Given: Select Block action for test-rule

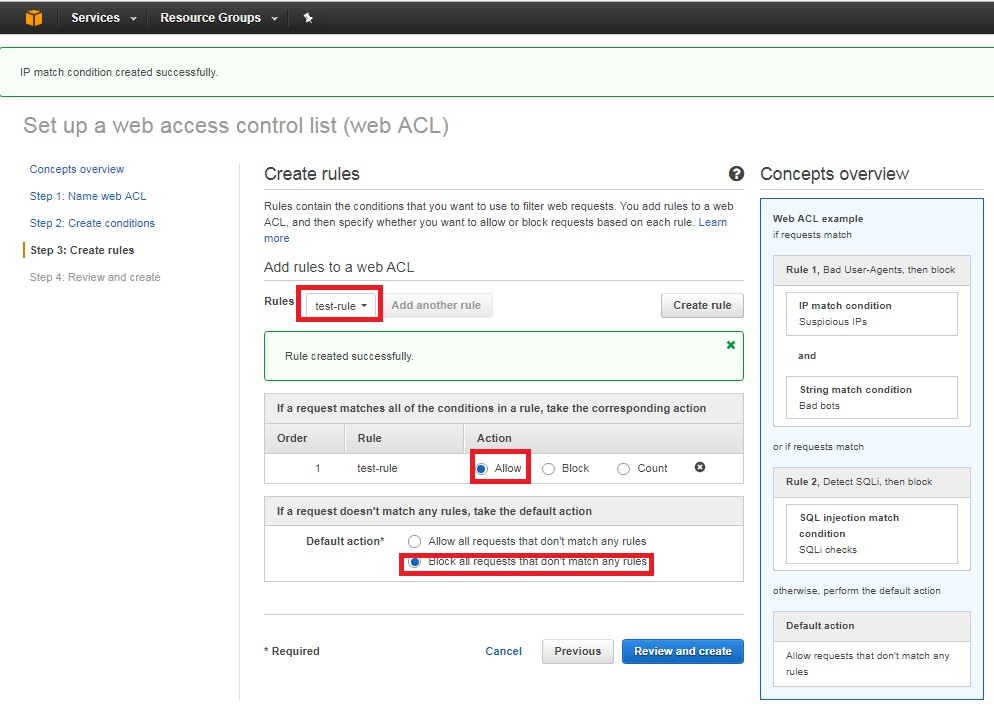Looking at the screenshot, I should [x=548, y=468].
